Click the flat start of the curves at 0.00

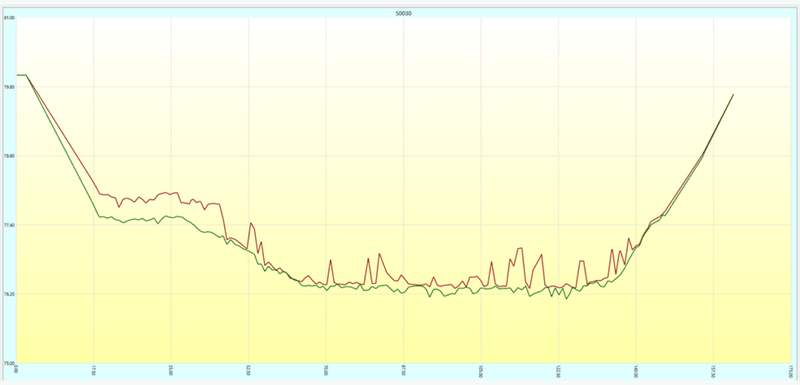tap(21, 75)
